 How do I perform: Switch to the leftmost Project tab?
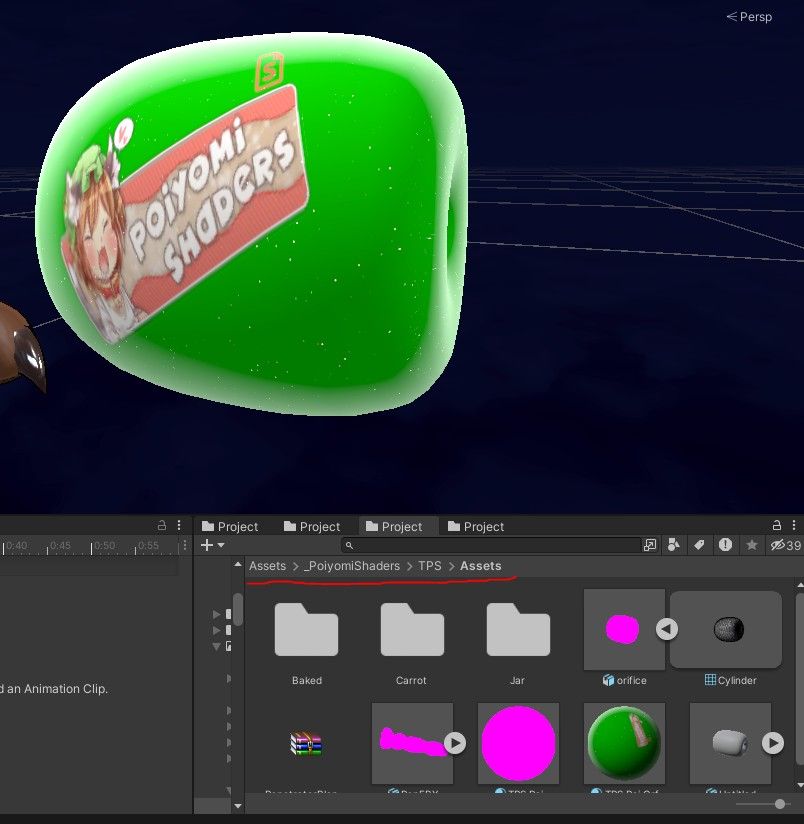point(230,526)
